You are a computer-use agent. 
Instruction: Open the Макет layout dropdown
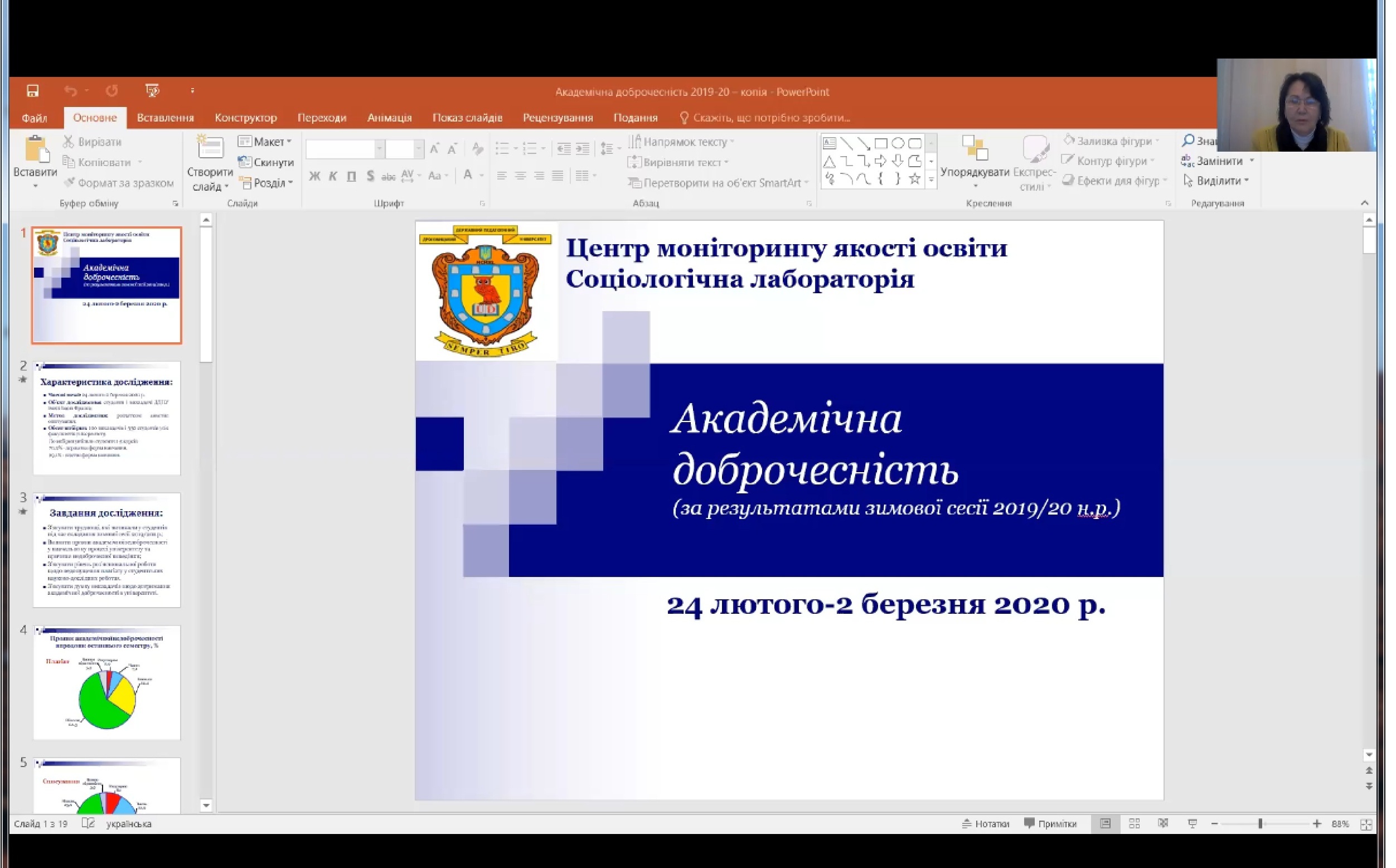point(266,141)
